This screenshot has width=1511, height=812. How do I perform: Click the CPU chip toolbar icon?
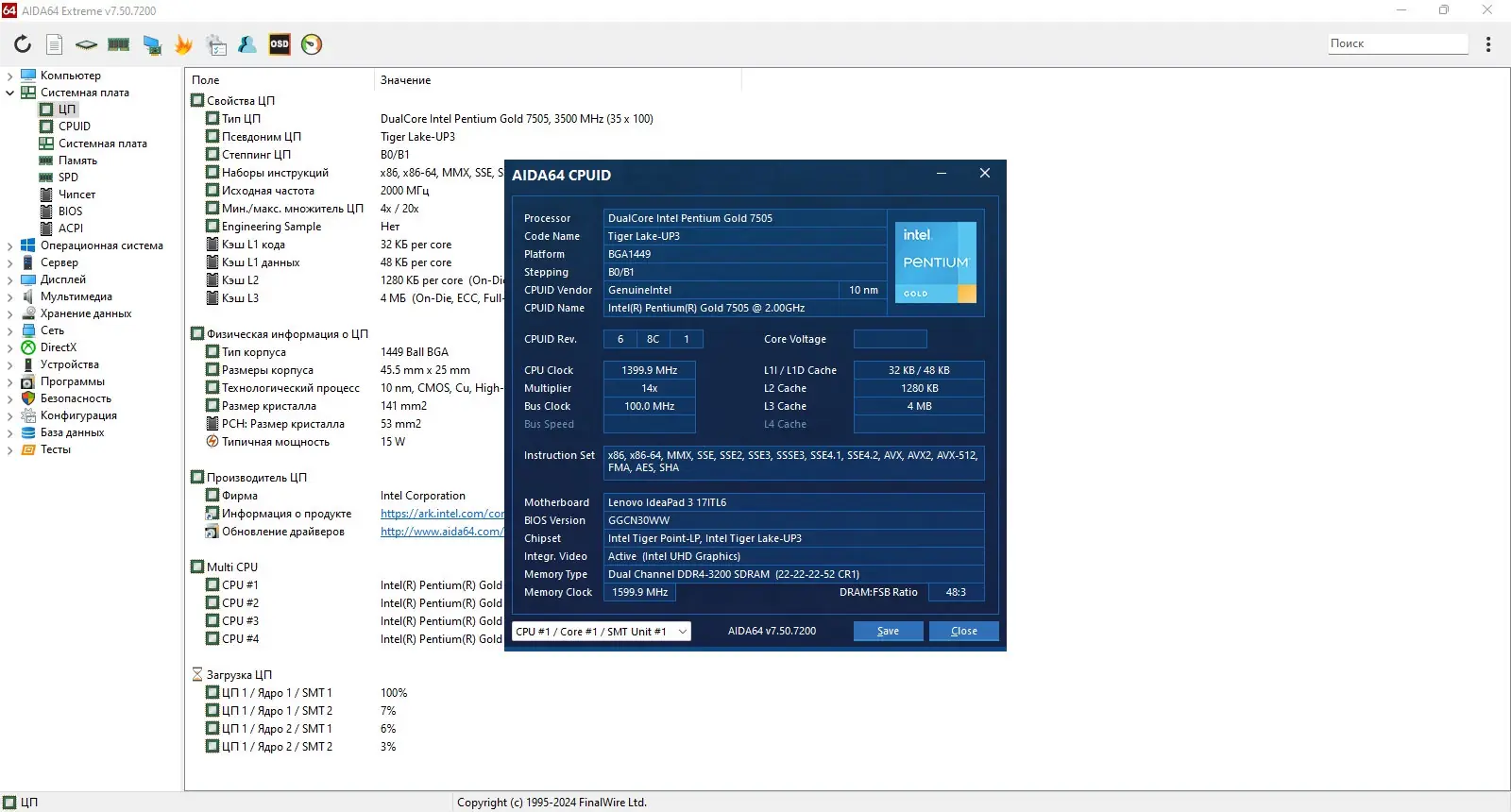click(86, 44)
